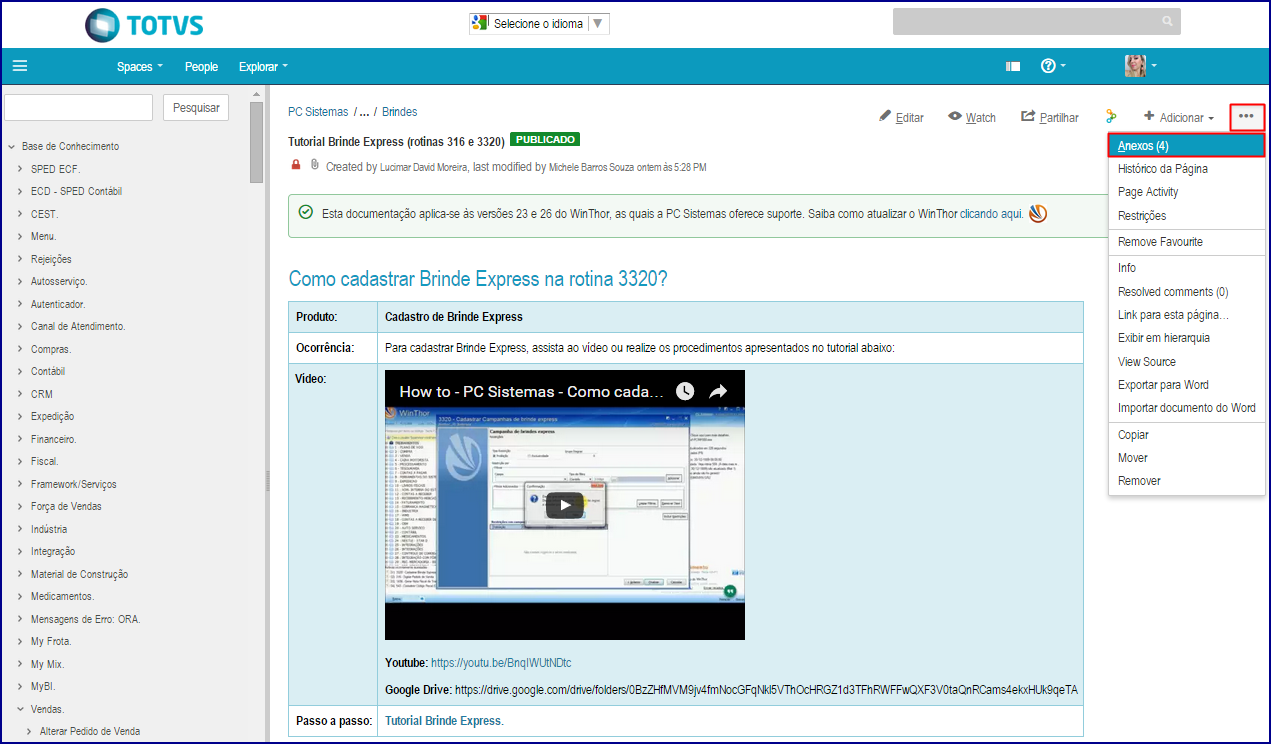Click the video share arrow icon
1271x744 pixels.
pos(718,391)
